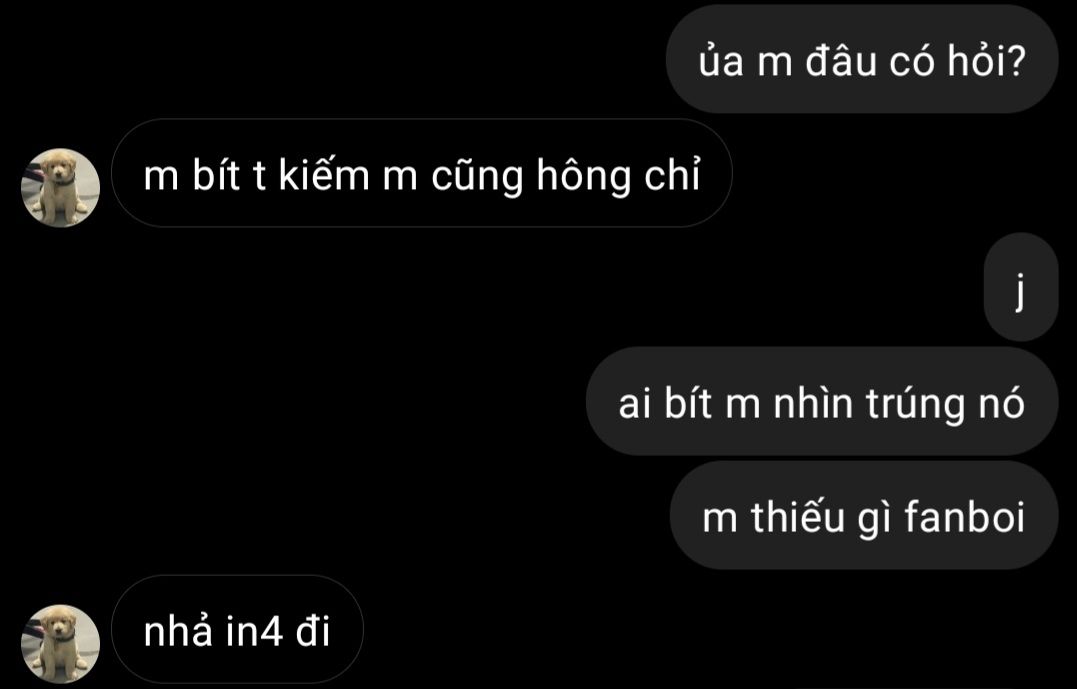This screenshot has width=1077, height=689.
Task: Select the 'm bít t kiếm m cũng hông chỉ' bubble
Action: (x=422, y=173)
